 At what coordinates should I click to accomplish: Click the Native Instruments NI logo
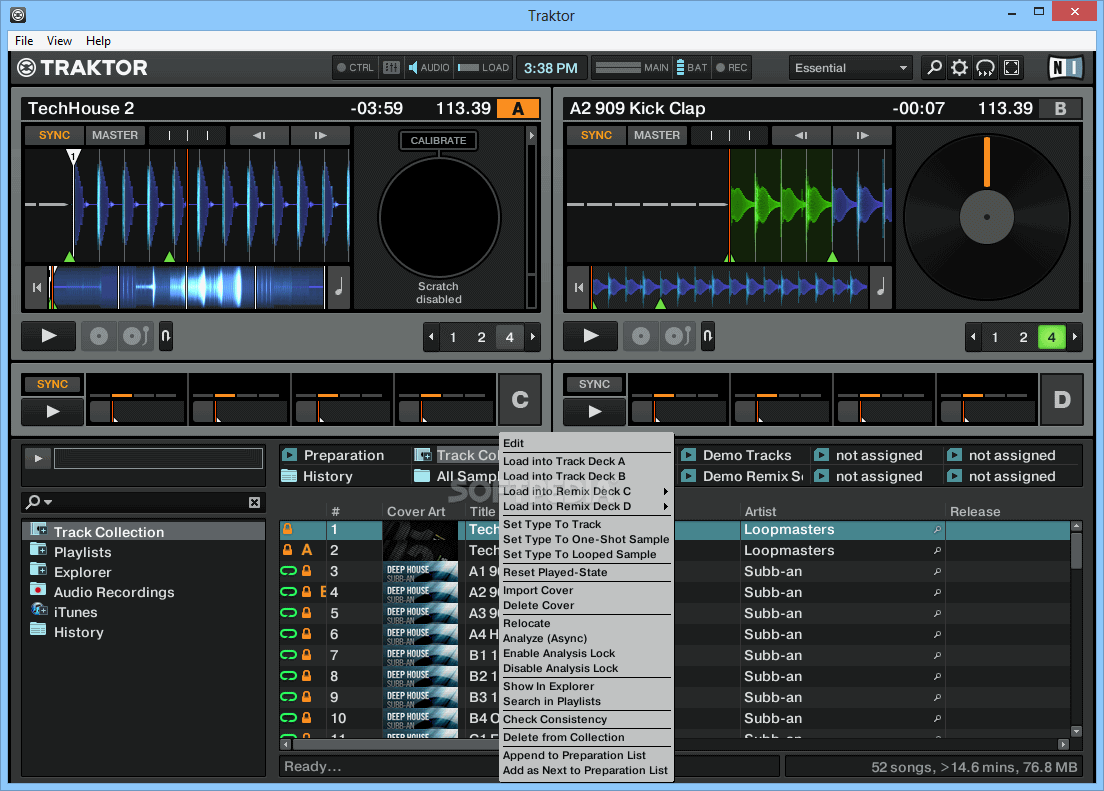point(1065,68)
